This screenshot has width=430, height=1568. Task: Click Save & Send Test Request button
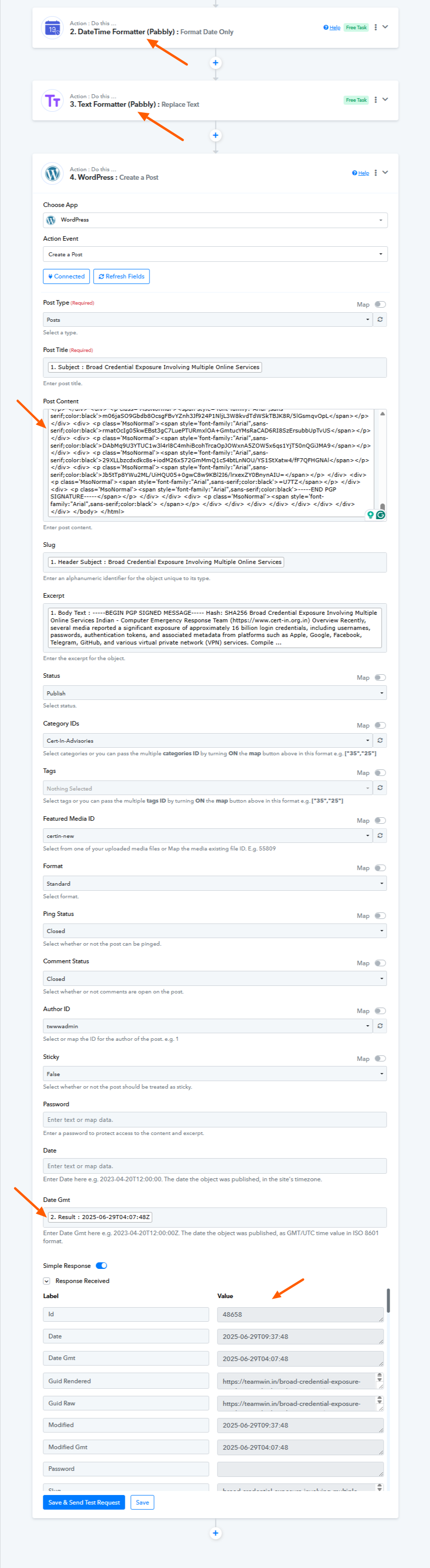click(84, 1502)
